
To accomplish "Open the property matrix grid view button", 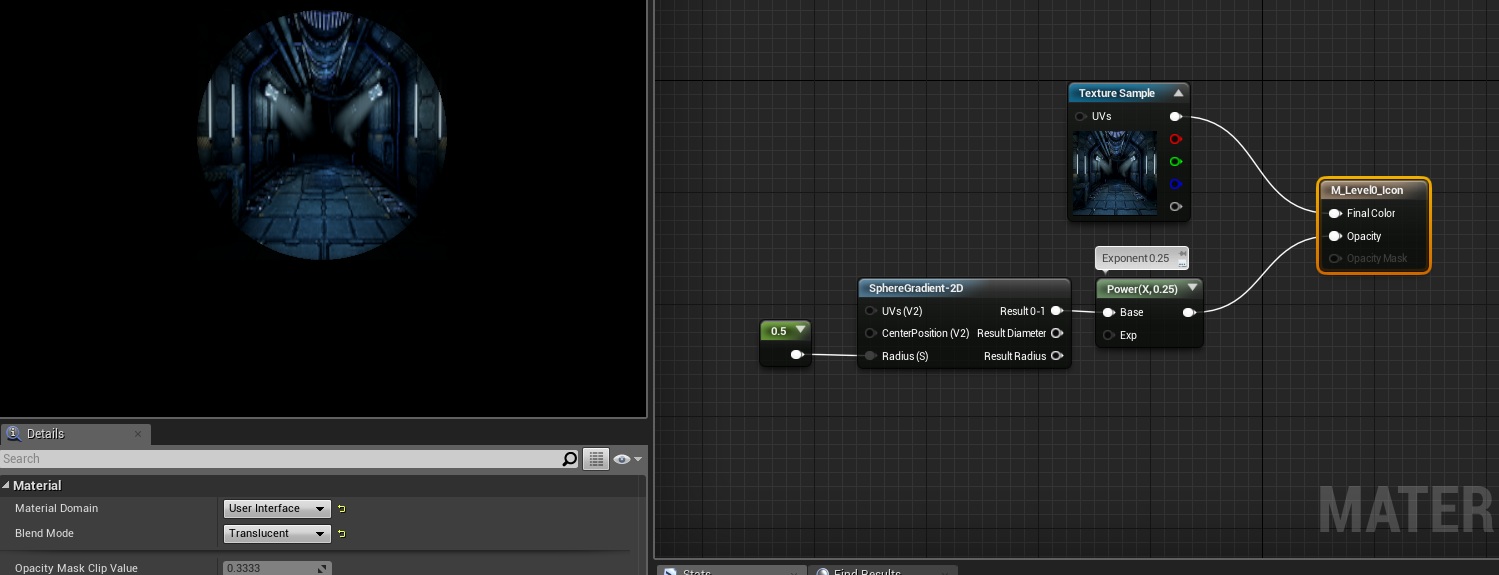I will click(596, 459).
